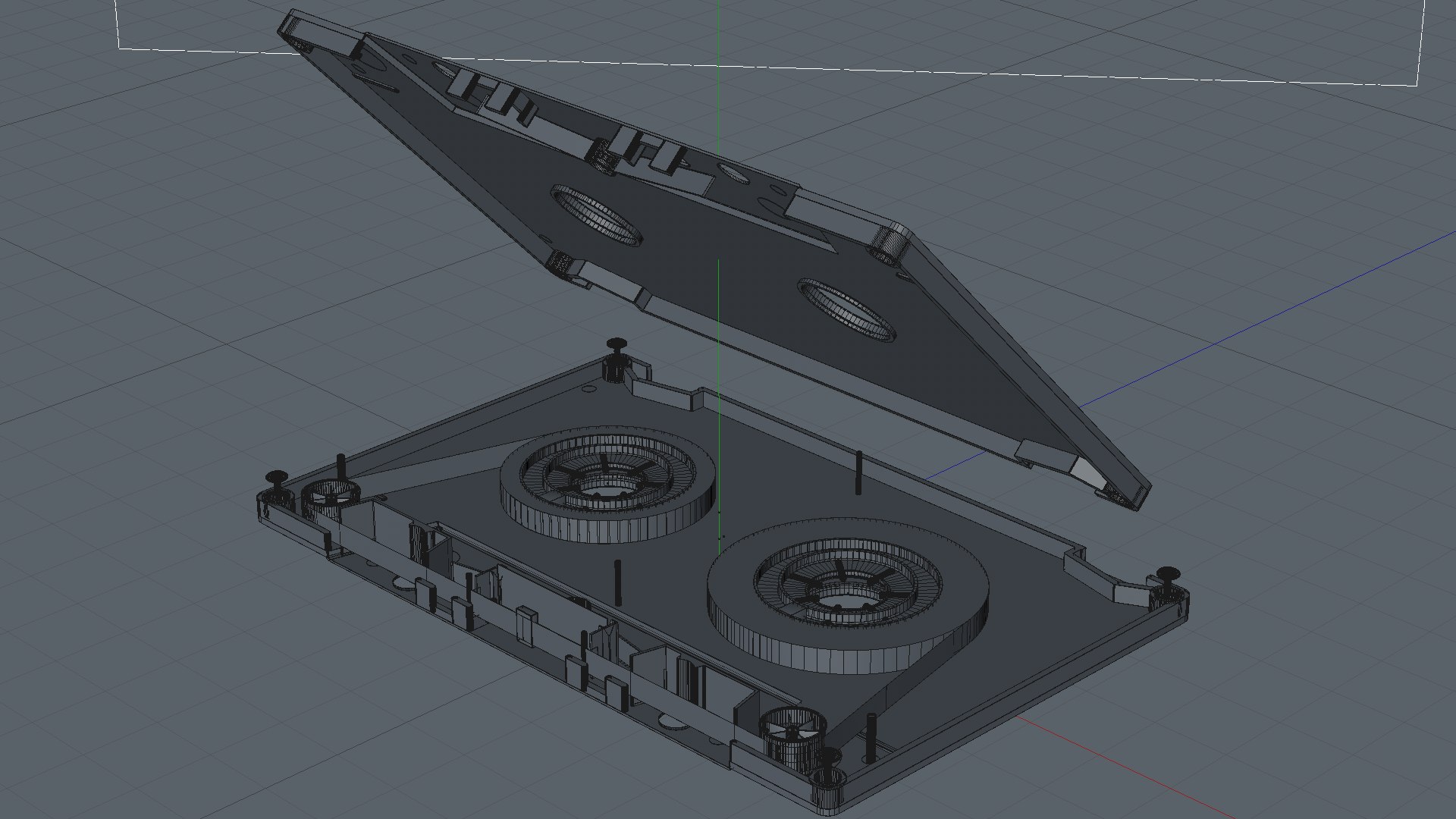Select the larger tape reel in lower shell

(848, 597)
